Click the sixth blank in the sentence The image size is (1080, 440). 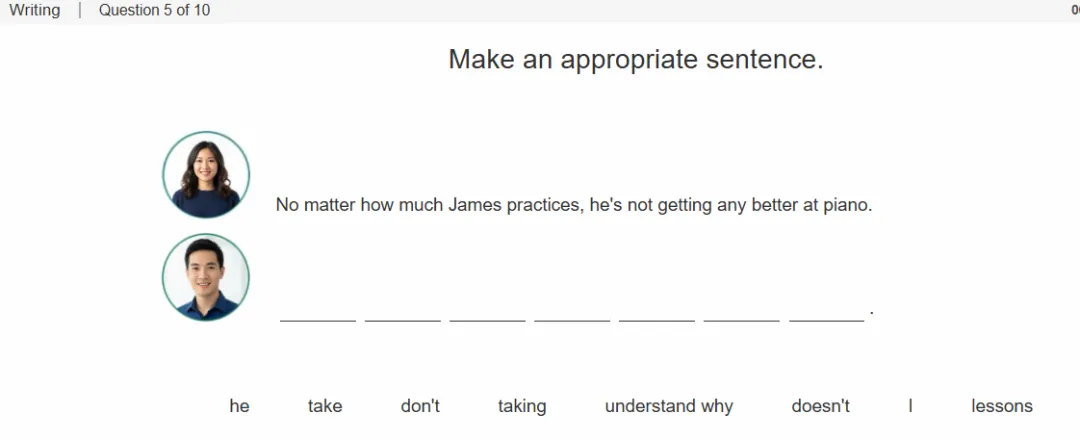741,312
